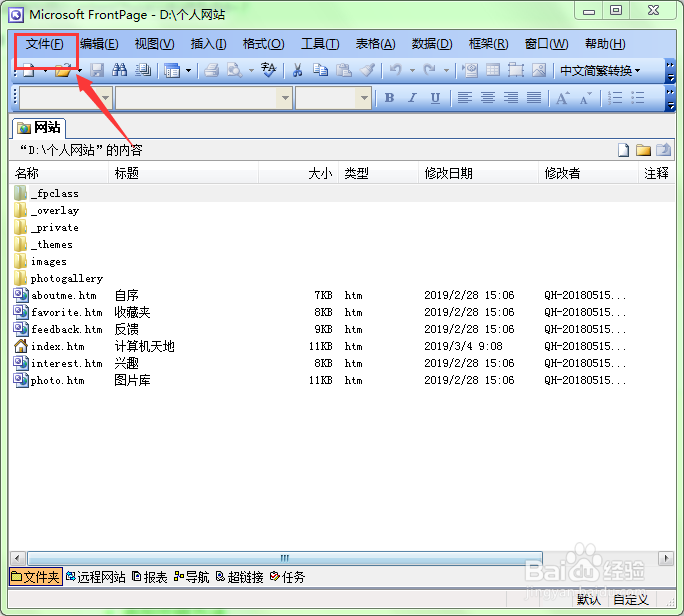Image resolution: width=684 pixels, height=616 pixels.
Task: Open the 视图(V) menu
Action: pyautogui.click(x=155, y=44)
